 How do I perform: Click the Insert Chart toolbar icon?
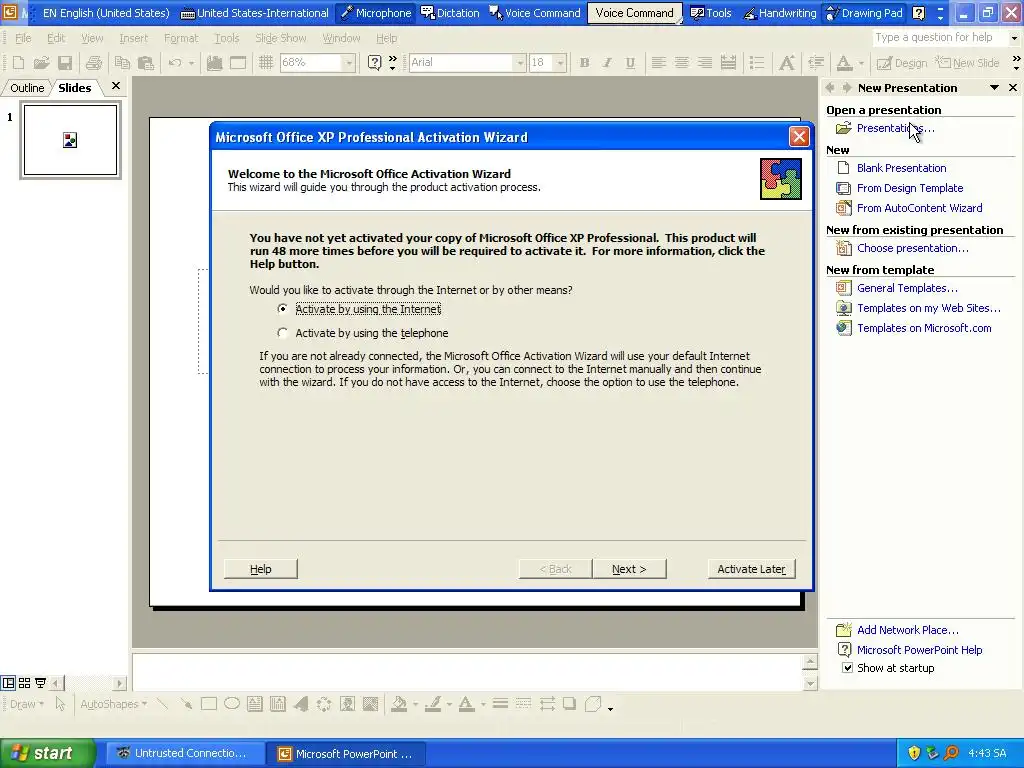point(214,63)
